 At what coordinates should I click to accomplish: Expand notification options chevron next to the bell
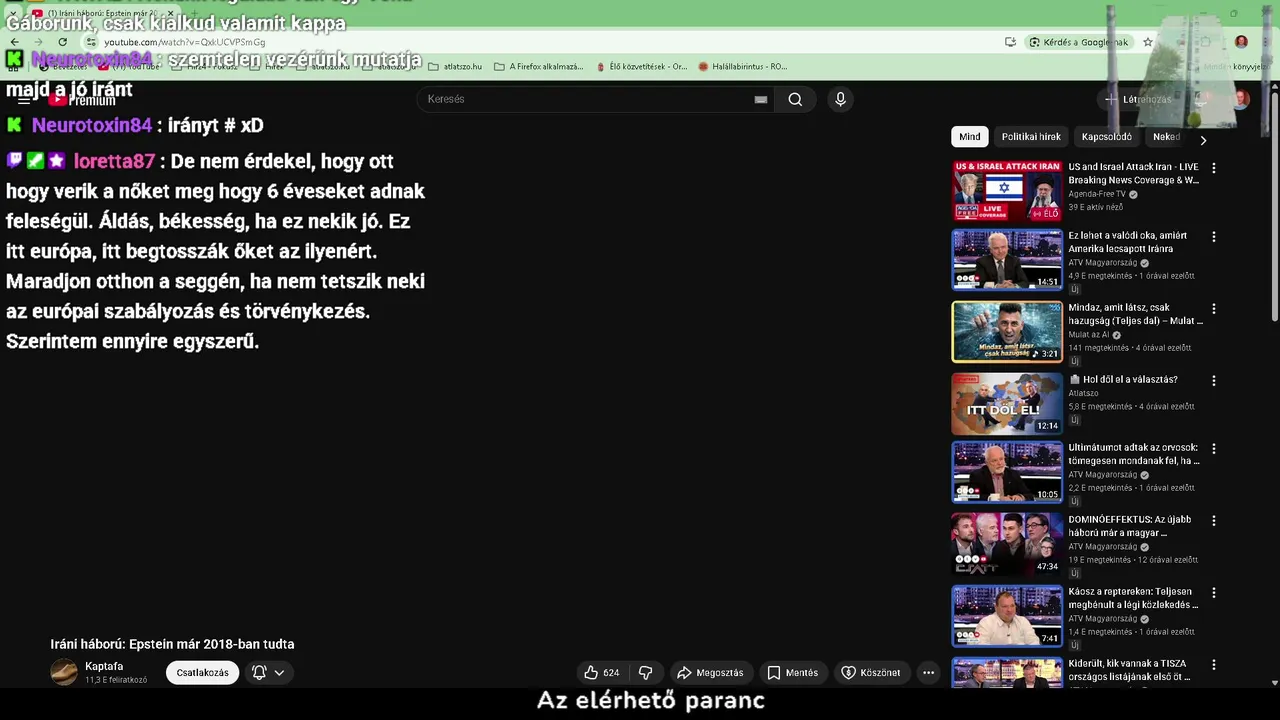(279, 673)
